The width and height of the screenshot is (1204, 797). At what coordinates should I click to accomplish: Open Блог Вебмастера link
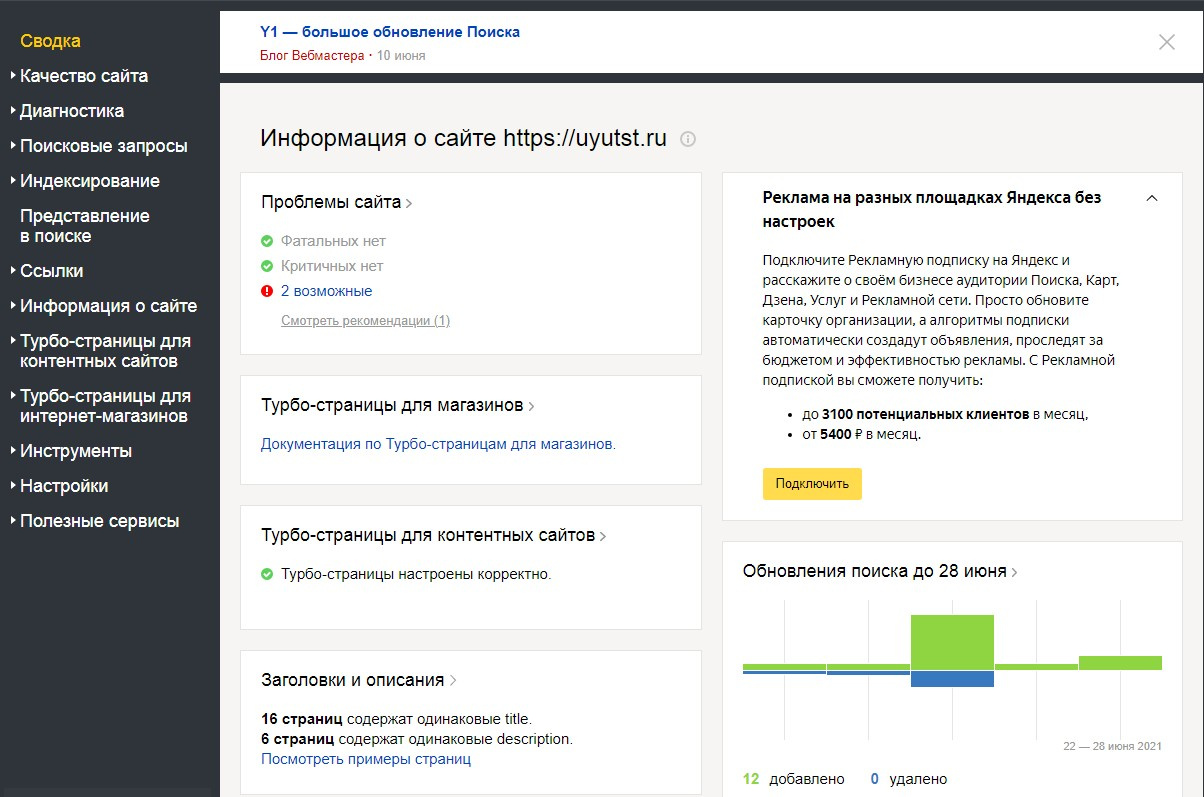(x=312, y=56)
